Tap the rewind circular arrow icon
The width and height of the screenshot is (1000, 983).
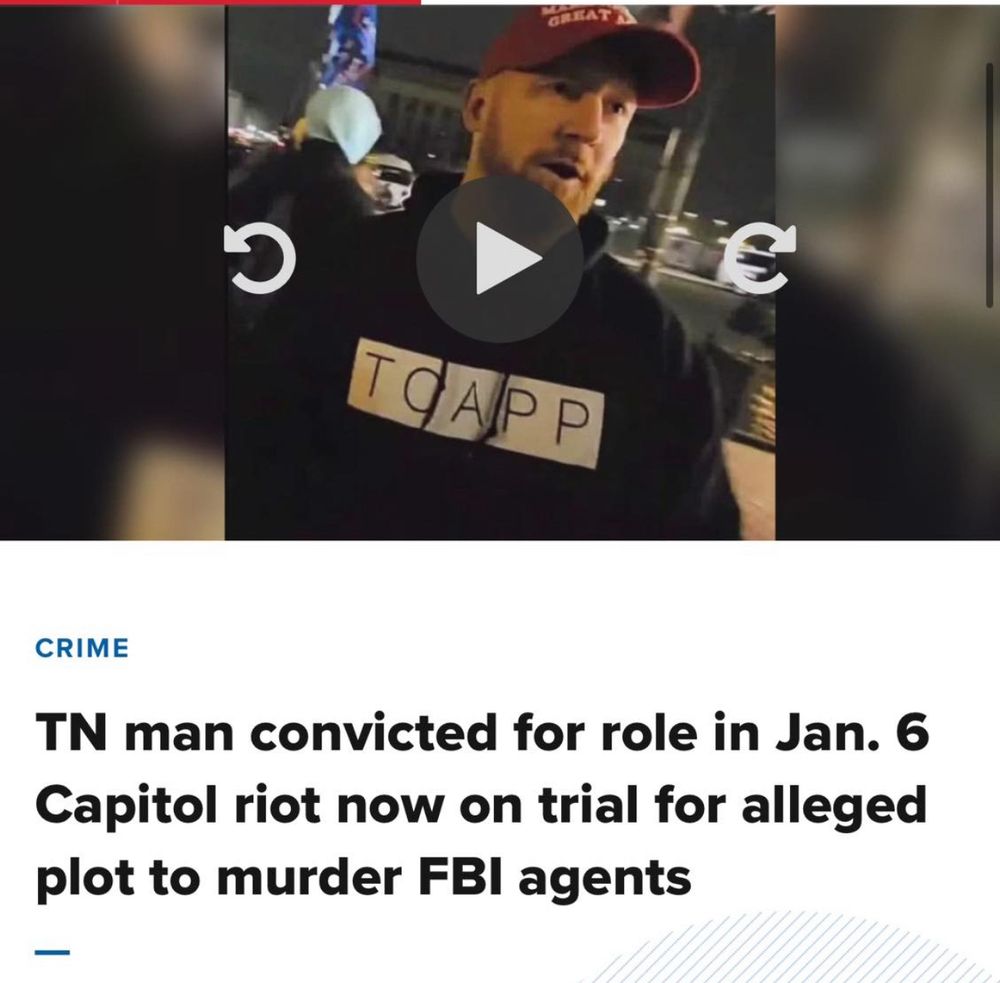pyautogui.click(x=260, y=258)
